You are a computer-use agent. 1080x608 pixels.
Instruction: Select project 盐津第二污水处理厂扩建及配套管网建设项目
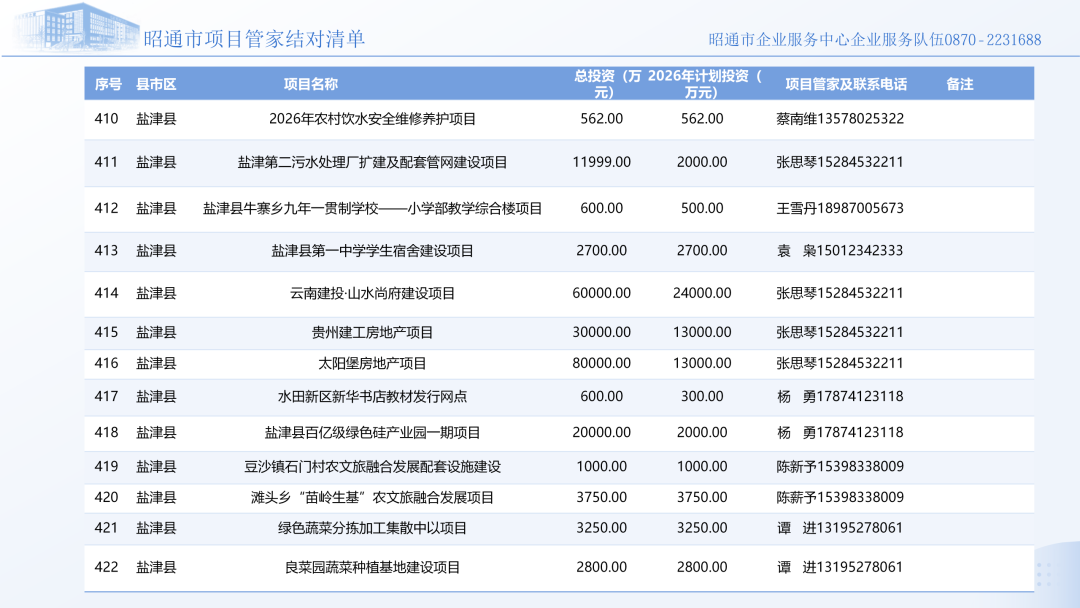coord(373,163)
